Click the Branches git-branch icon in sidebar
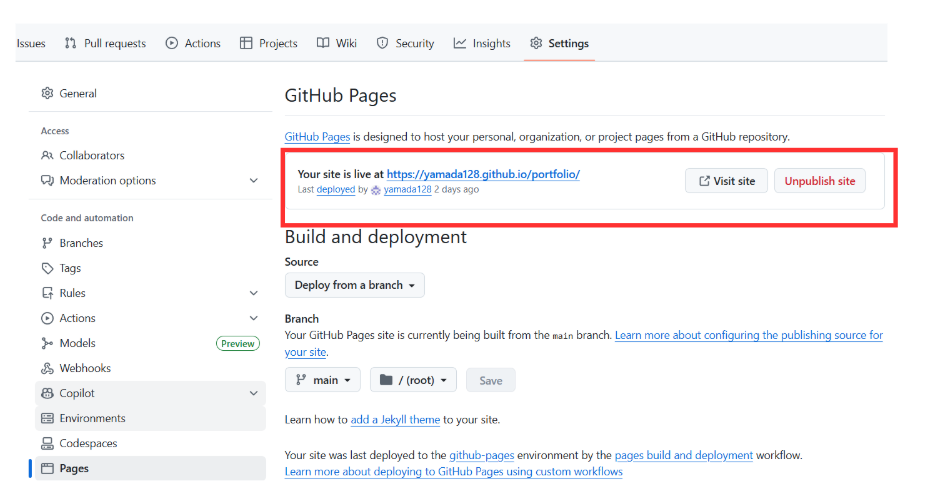Viewport: 926px width, 504px height. [47, 243]
